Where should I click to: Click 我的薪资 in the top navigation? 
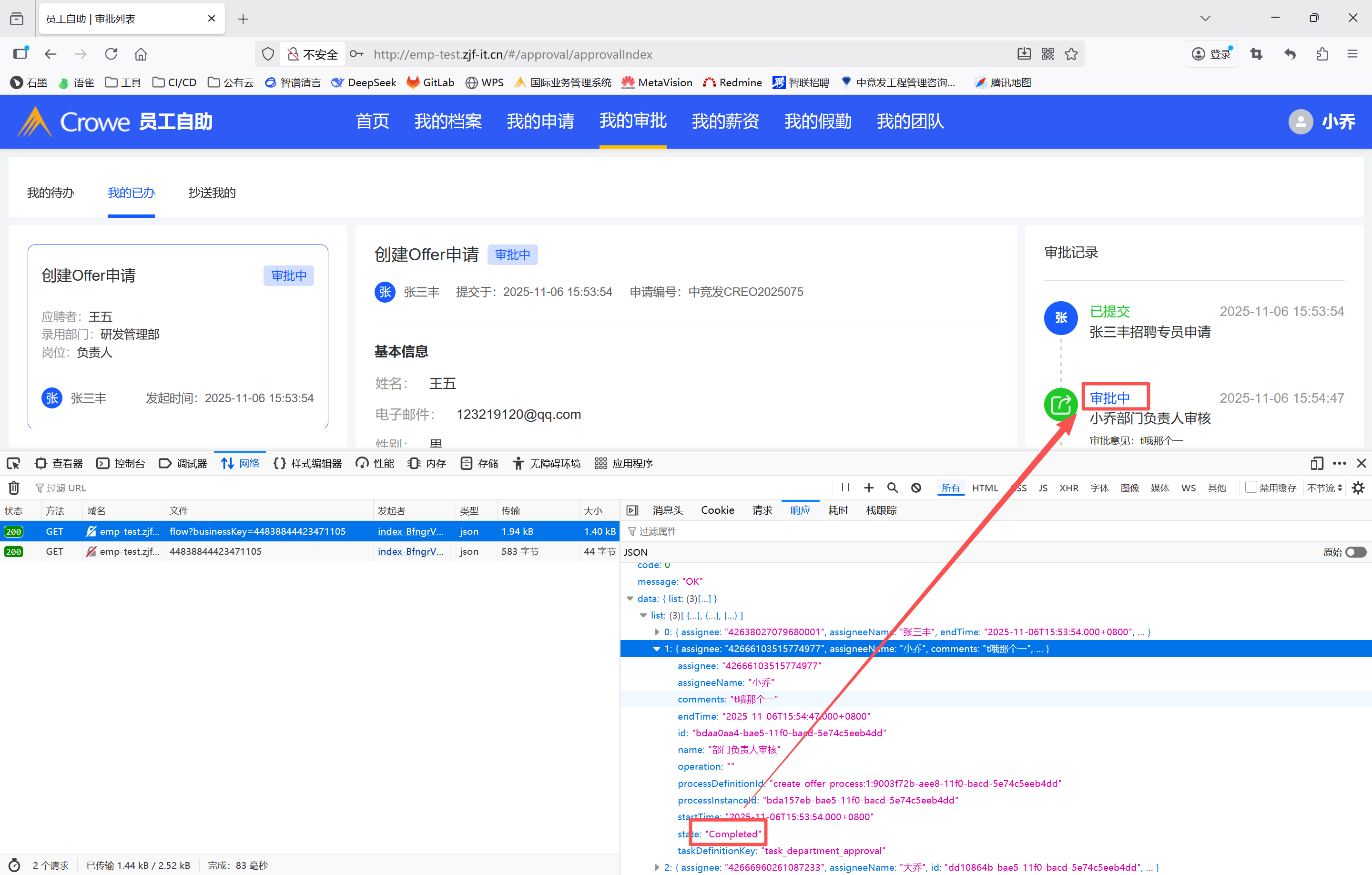coord(725,122)
